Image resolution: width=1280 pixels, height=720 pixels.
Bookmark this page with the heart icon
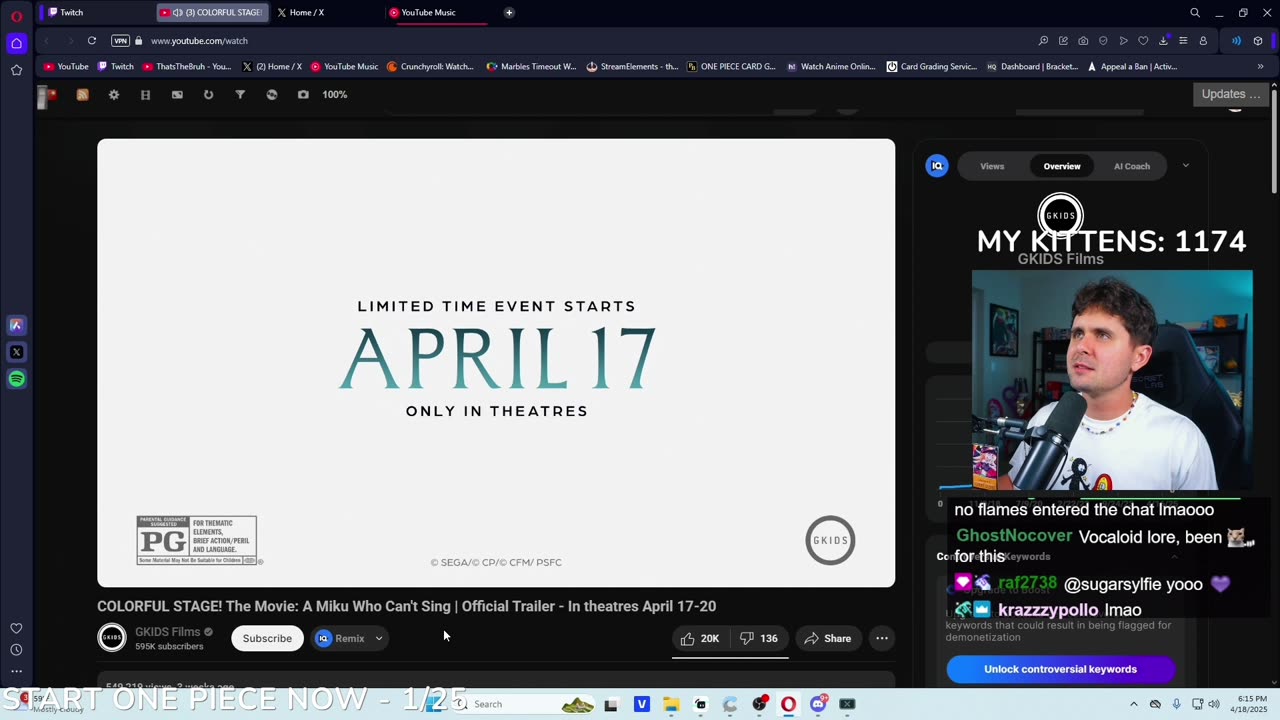[x=1143, y=41]
